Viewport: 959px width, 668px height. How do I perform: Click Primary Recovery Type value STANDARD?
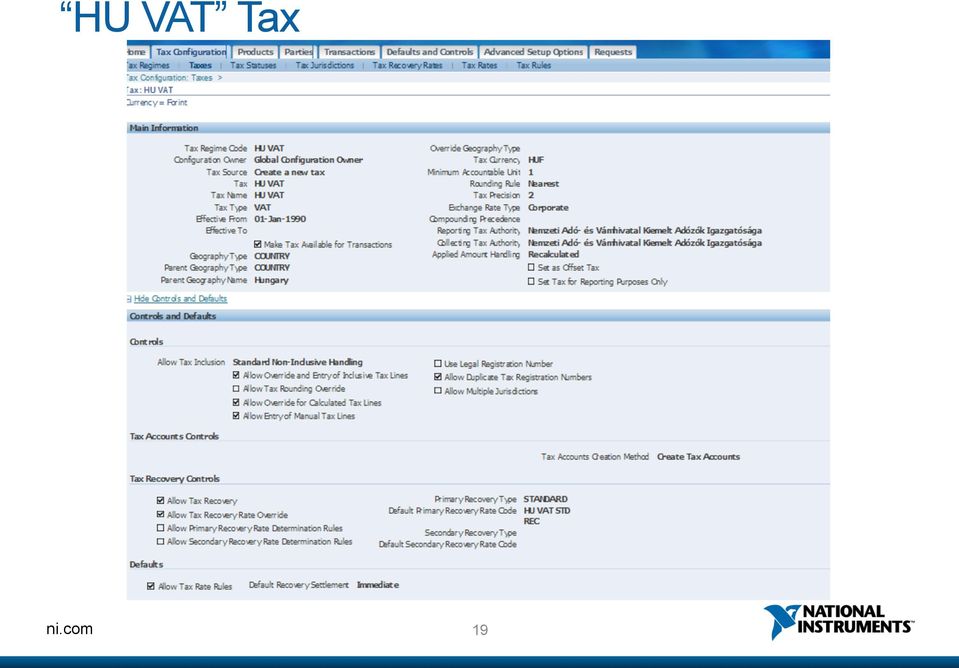click(546, 499)
